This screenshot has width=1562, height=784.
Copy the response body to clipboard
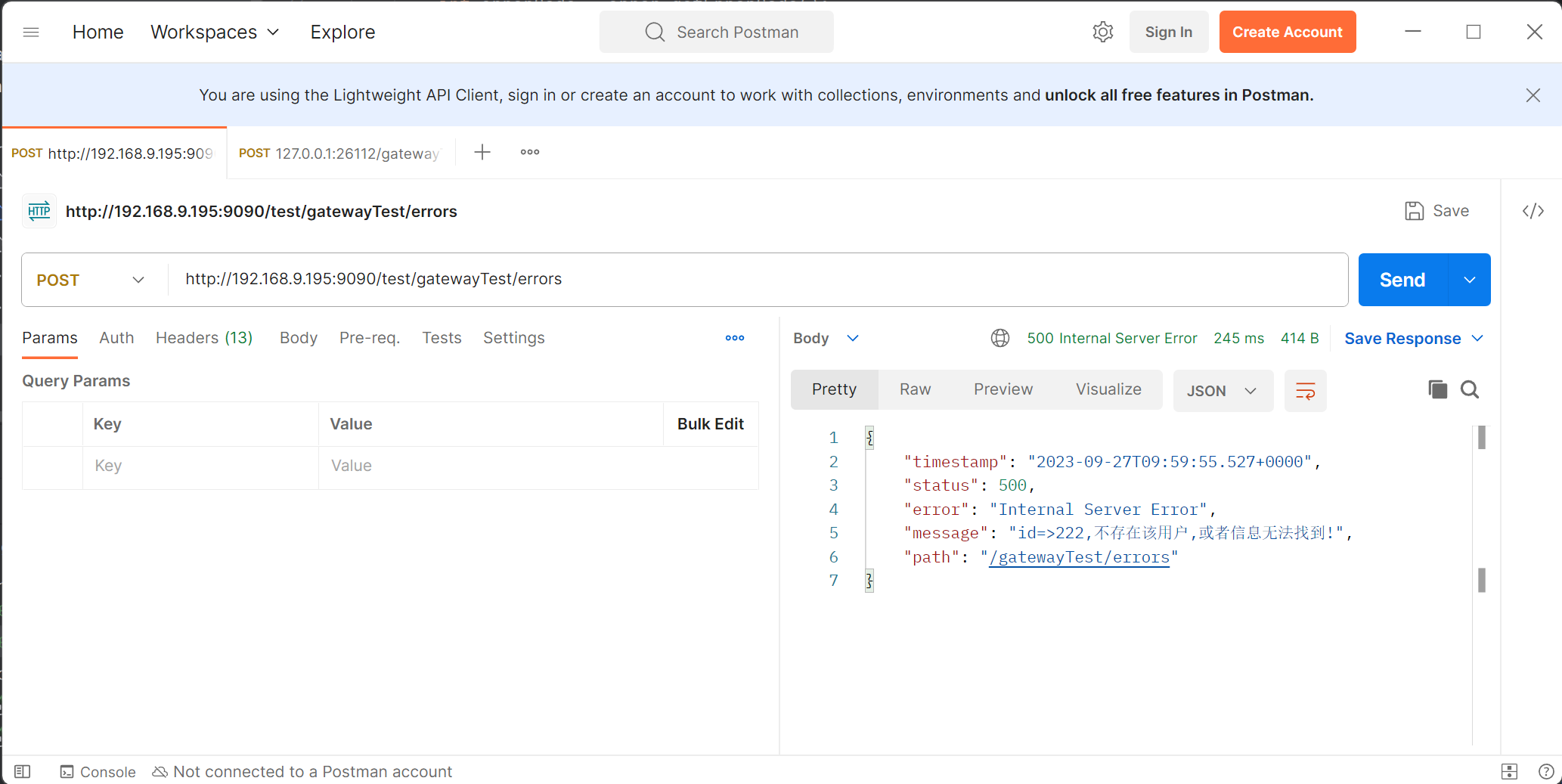[x=1437, y=389]
